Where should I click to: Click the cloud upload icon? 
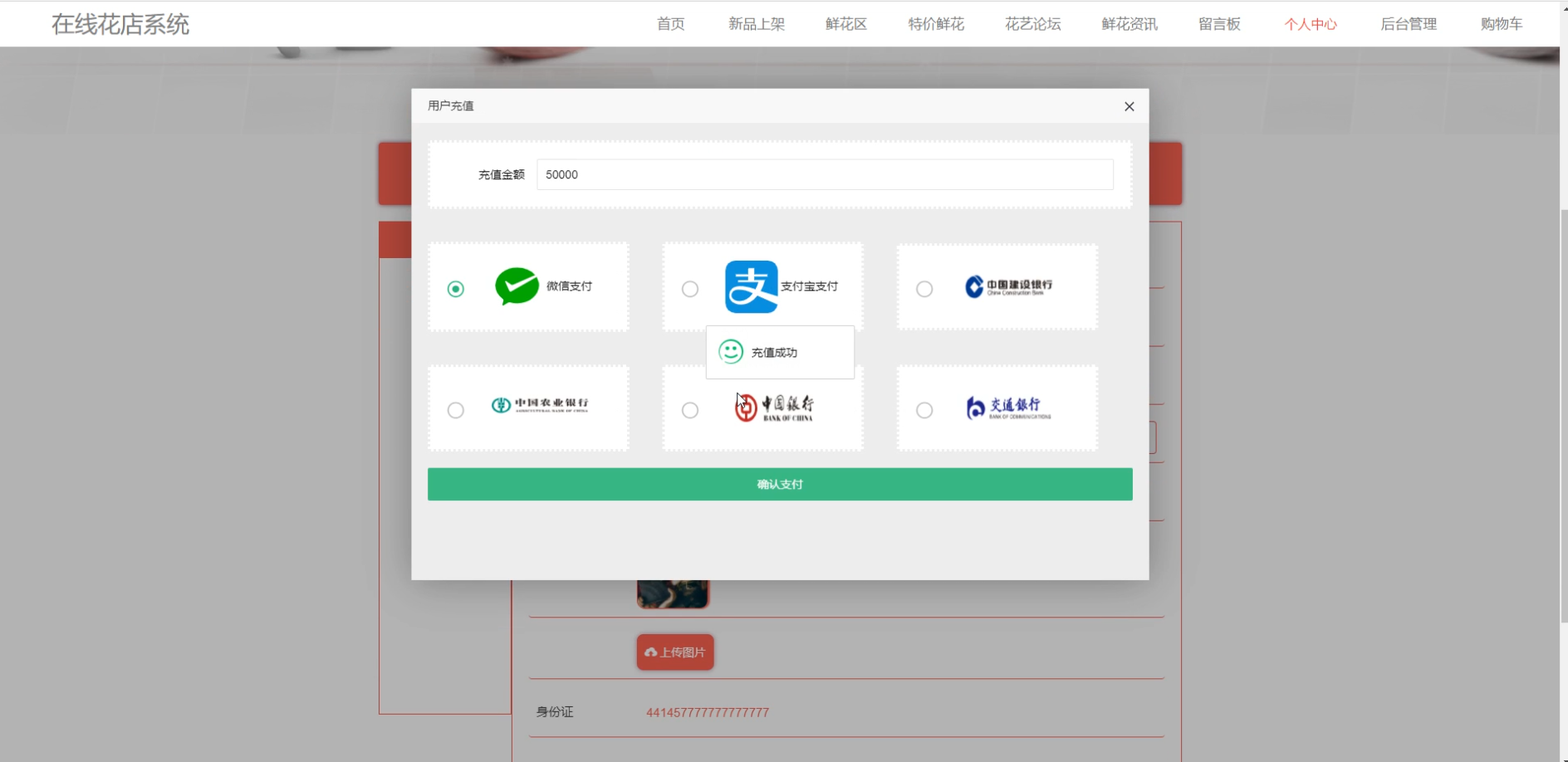coord(650,652)
